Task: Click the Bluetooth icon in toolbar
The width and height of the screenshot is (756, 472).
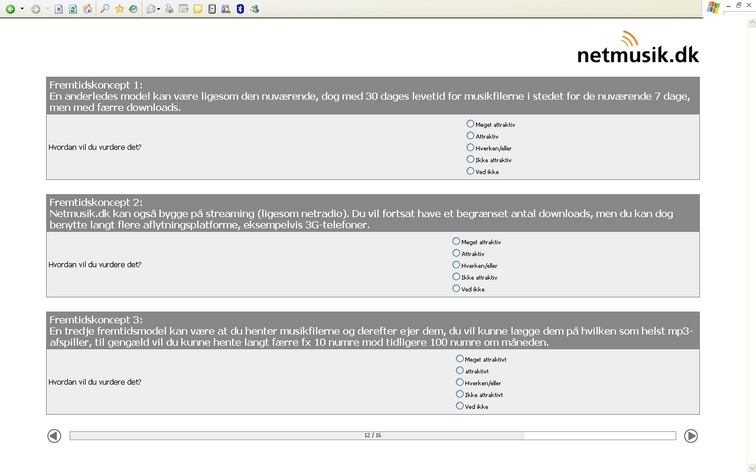Action: pos(240,9)
